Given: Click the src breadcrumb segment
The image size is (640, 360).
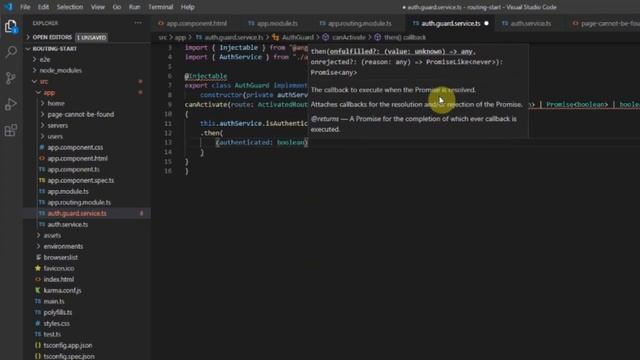Looking at the screenshot, I should pos(162,38).
